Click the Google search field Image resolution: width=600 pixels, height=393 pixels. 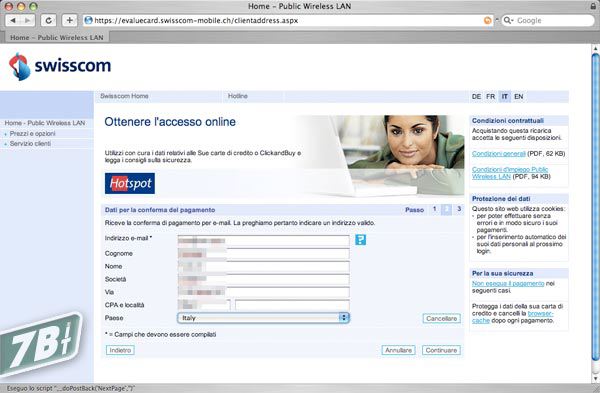tap(548, 20)
